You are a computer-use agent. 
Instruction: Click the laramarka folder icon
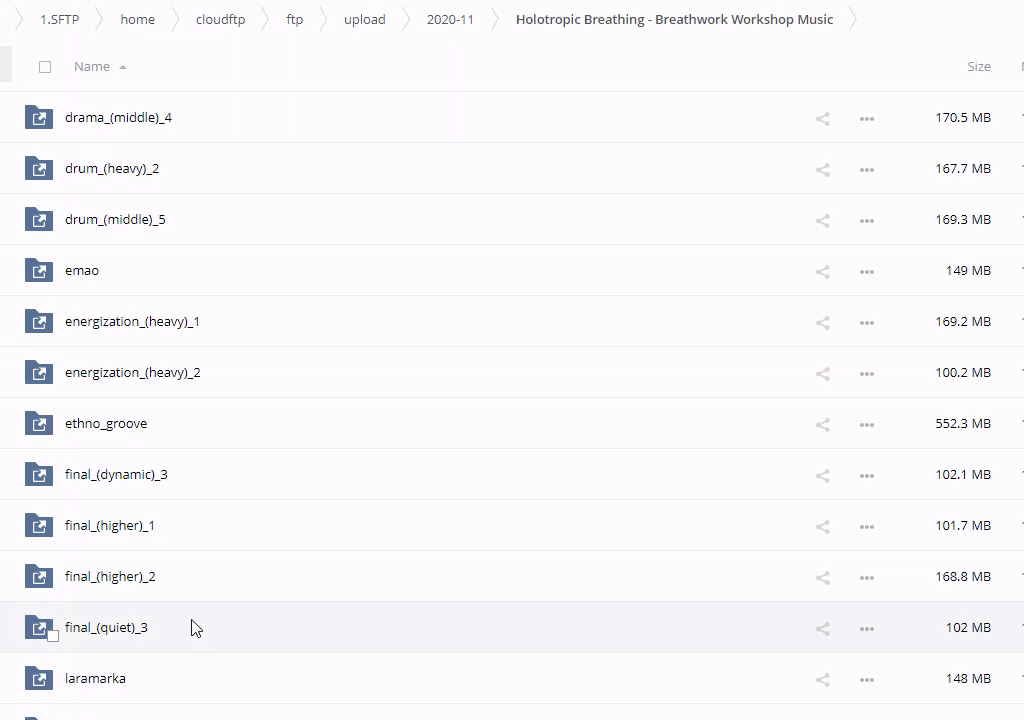[x=39, y=678]
